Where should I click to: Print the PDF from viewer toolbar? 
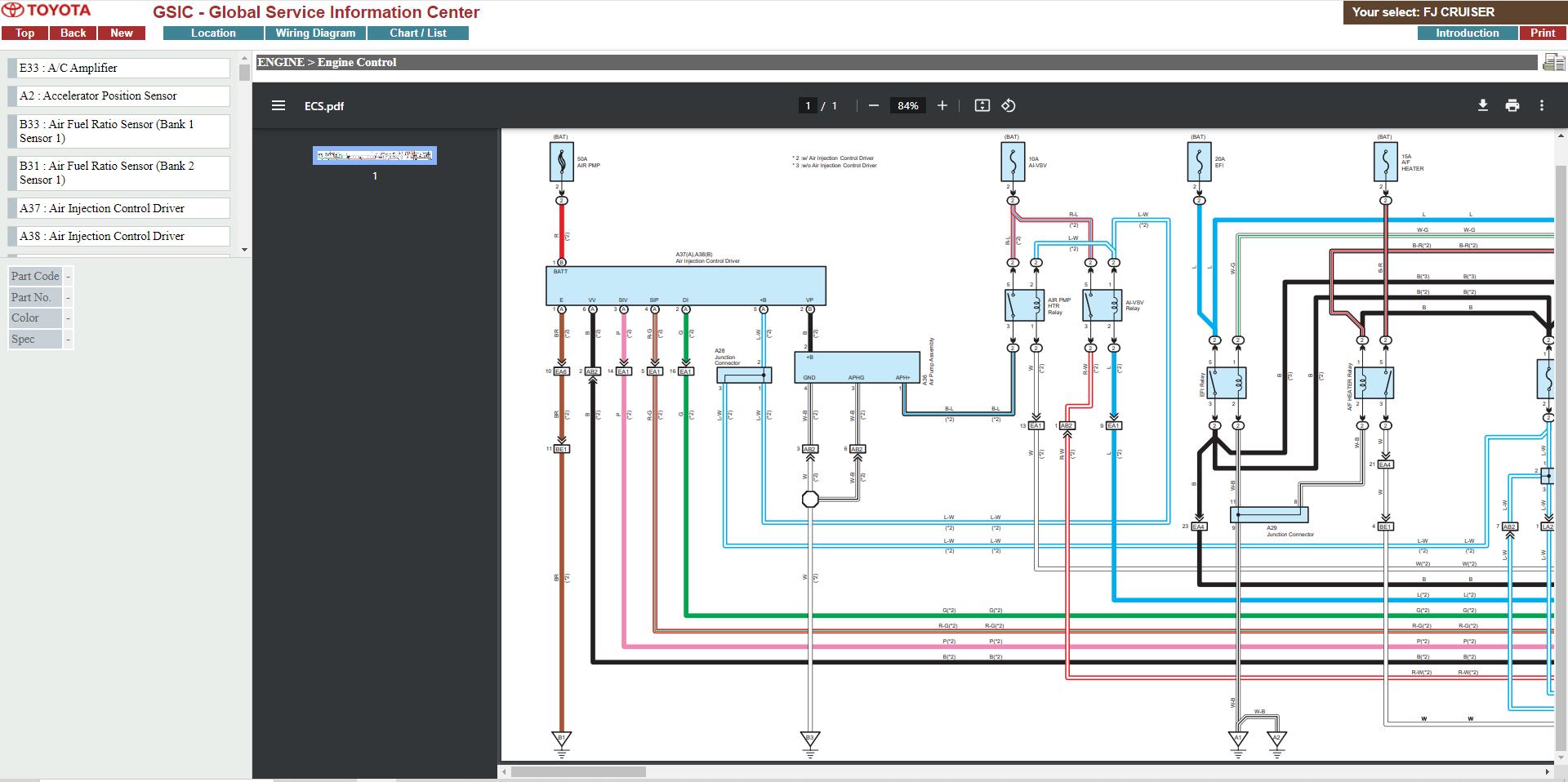pos(1512,105)
